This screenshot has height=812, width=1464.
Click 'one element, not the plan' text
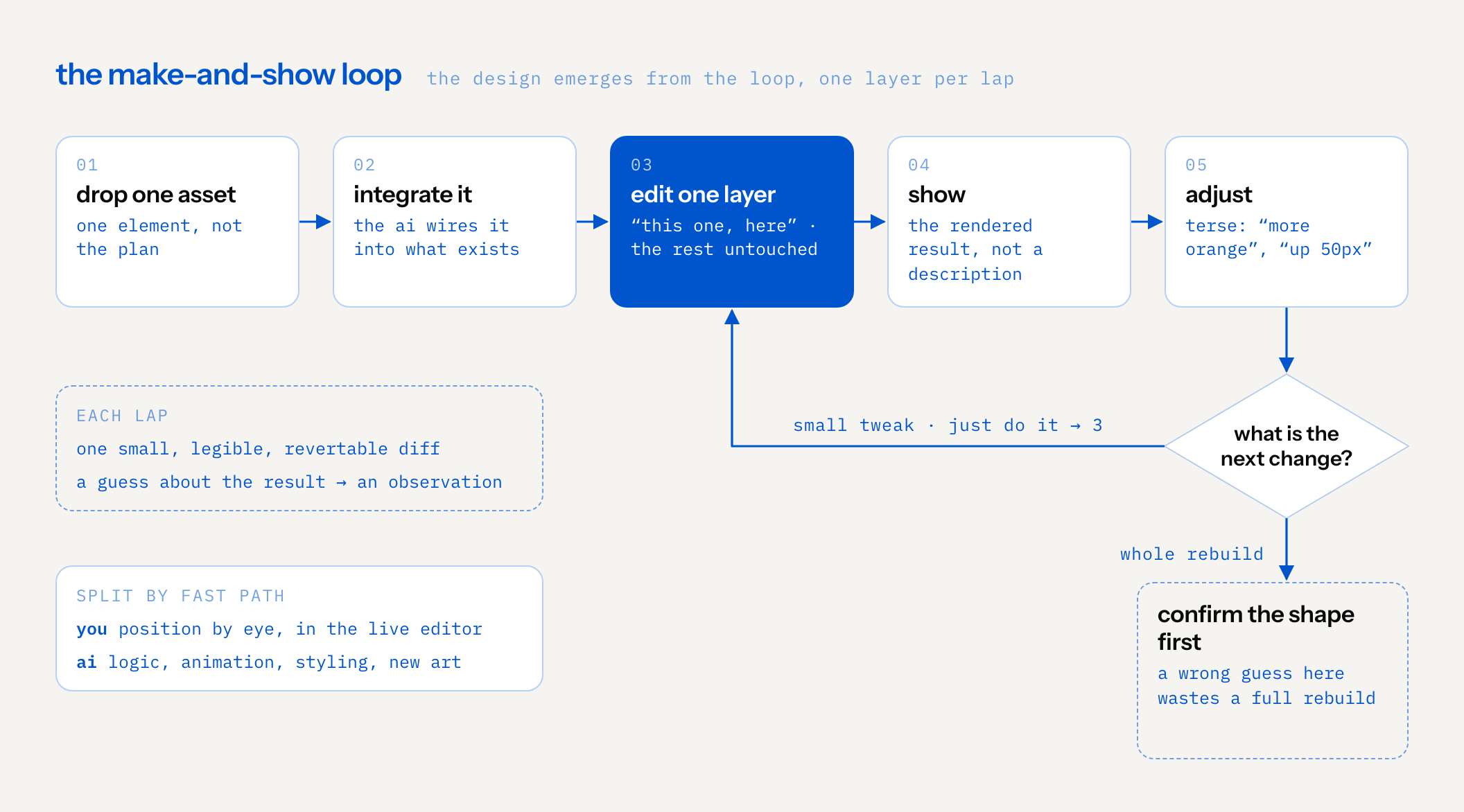(x=159, y=238)
